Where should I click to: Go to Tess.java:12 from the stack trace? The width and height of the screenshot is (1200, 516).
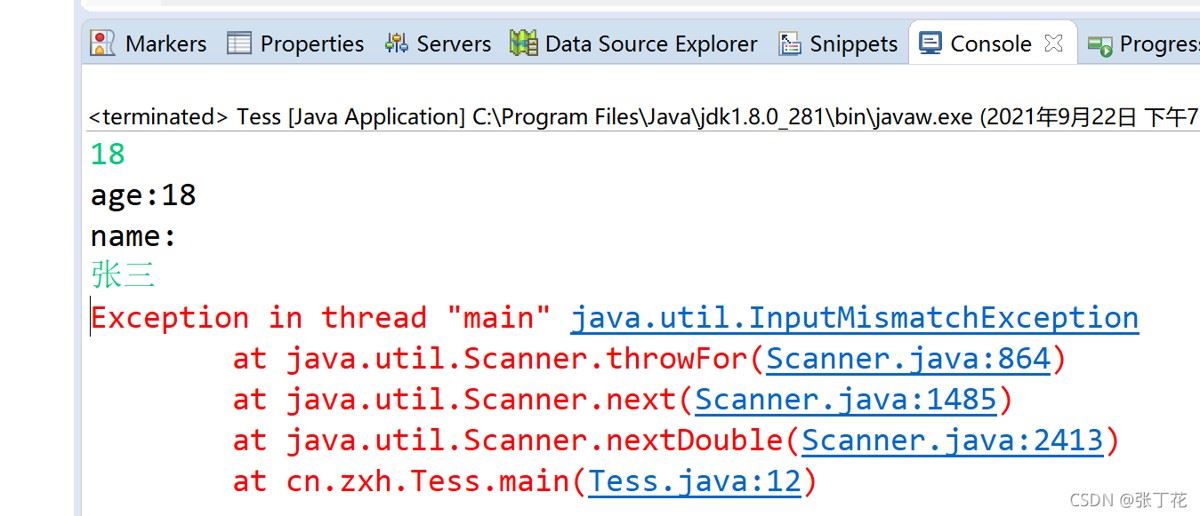click(x=694, y=482)
